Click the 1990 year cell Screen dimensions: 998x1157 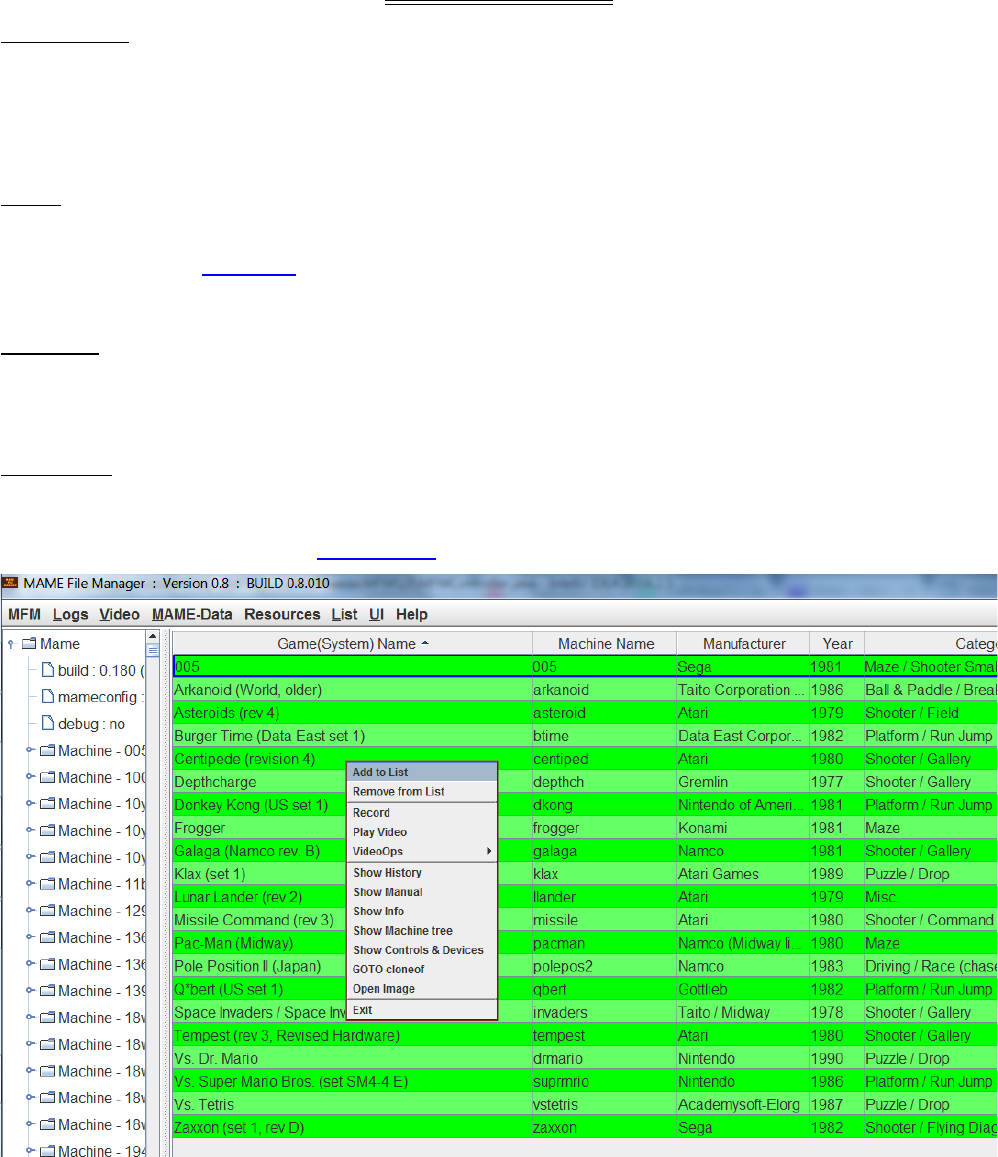(836, 1059)
